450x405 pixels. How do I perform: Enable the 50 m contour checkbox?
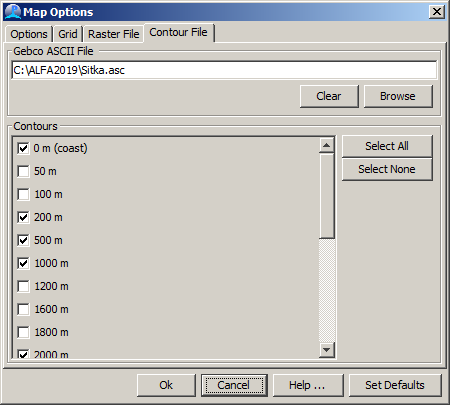tap(23, 171)
